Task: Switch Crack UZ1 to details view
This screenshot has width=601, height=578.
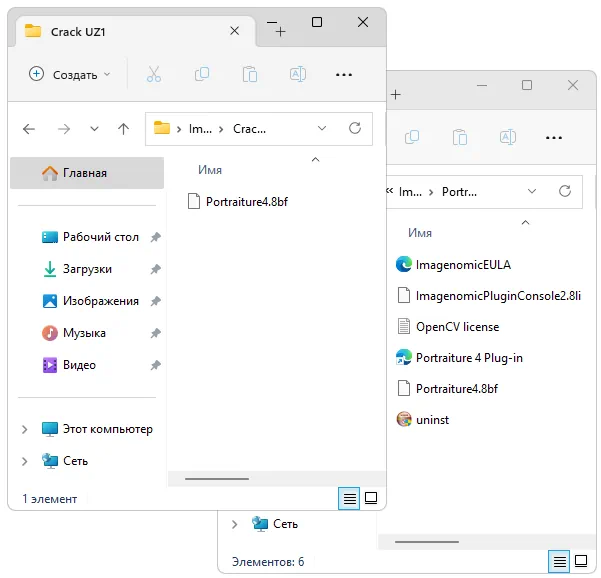Action: point(349,498)
